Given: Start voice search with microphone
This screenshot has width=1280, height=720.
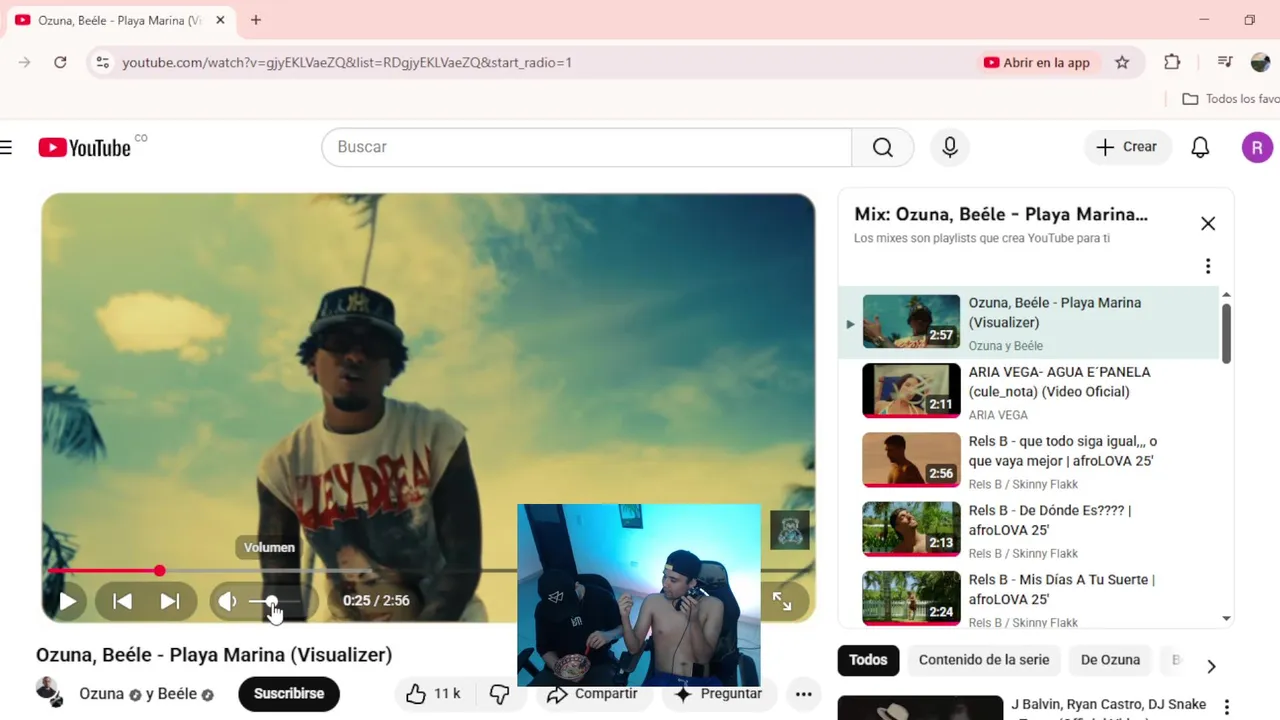Looking at the screenshot, I should coord(950,147).
